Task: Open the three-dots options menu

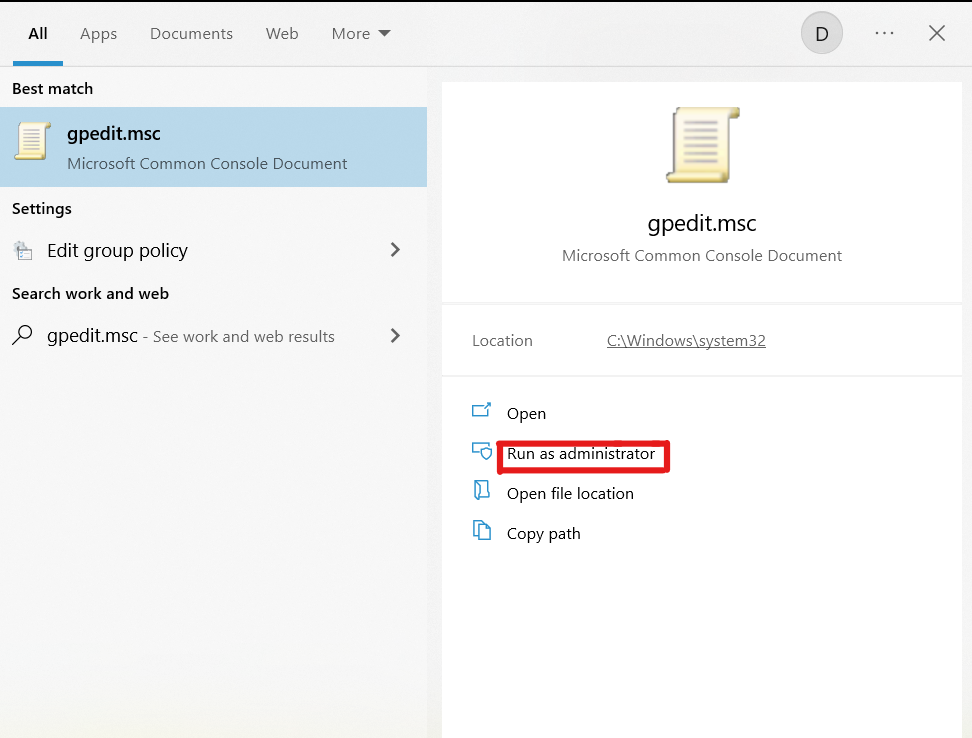Action: pyautogui.click(x=884, y=33)
